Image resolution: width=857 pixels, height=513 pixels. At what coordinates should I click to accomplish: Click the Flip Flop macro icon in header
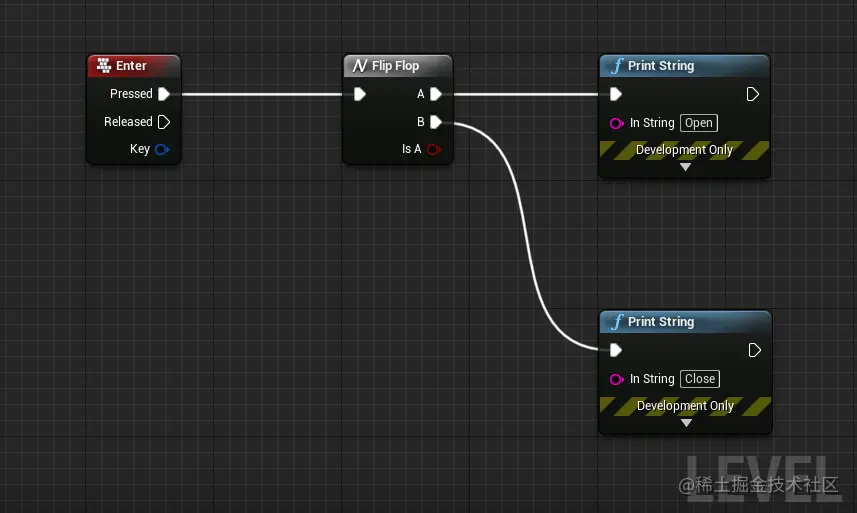point(360,66)
